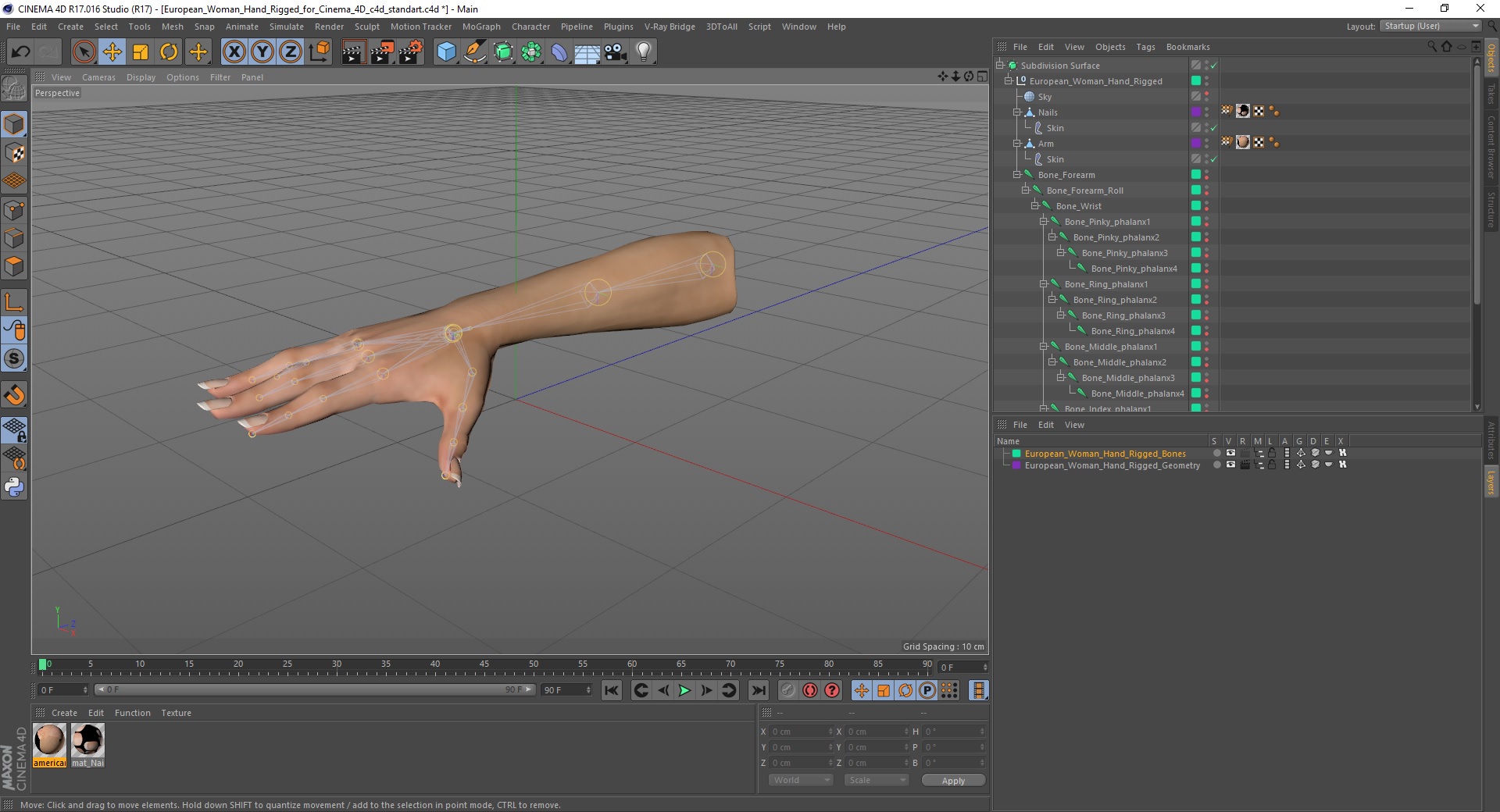This screenshot has width=1500, height=812.
Task: Add a Camera object
Action: pyautogui.click(x=616, y=52)
